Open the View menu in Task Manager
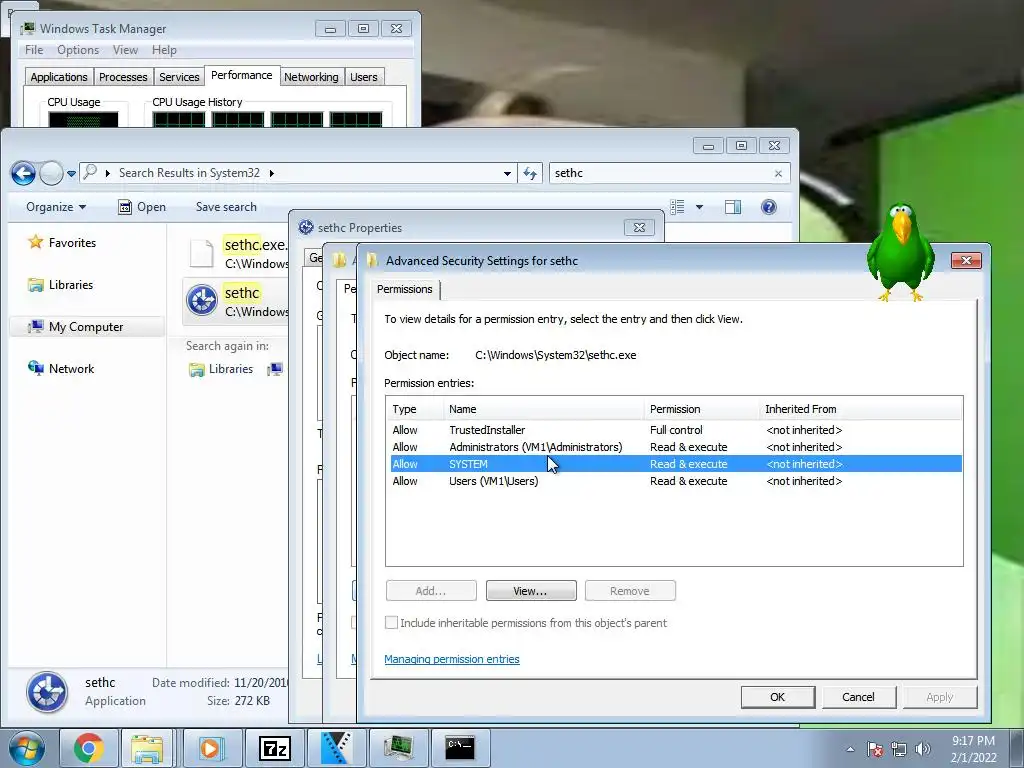Screen dimensions: 1024x768 (125, 50)
